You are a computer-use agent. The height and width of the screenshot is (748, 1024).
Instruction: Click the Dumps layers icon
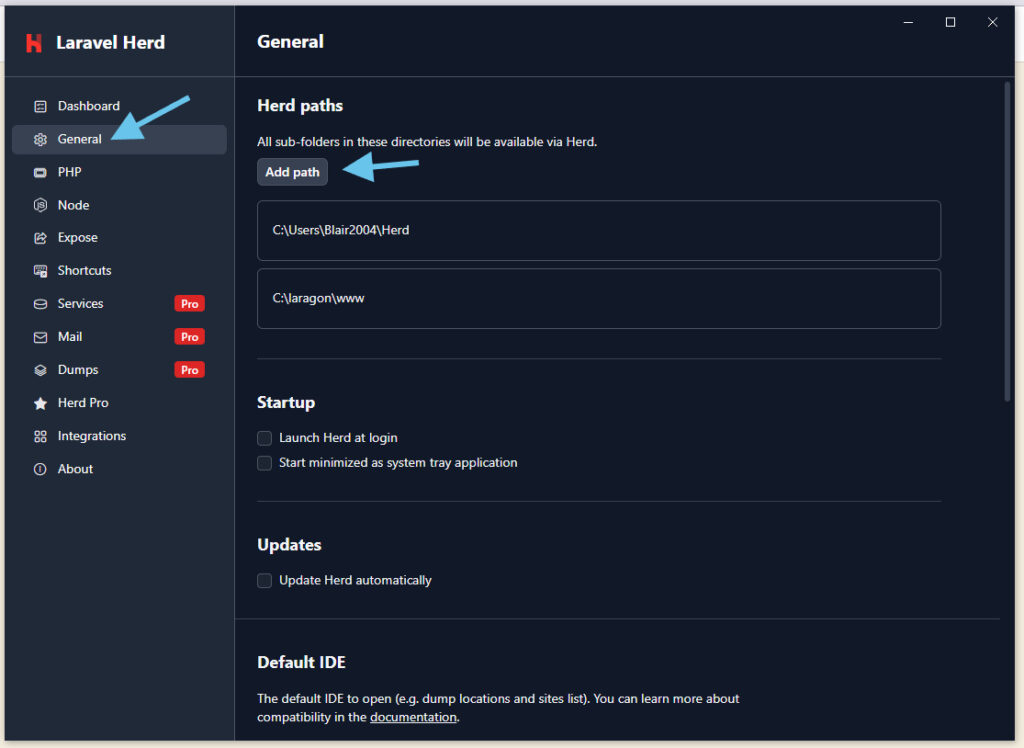click(40, 370)
